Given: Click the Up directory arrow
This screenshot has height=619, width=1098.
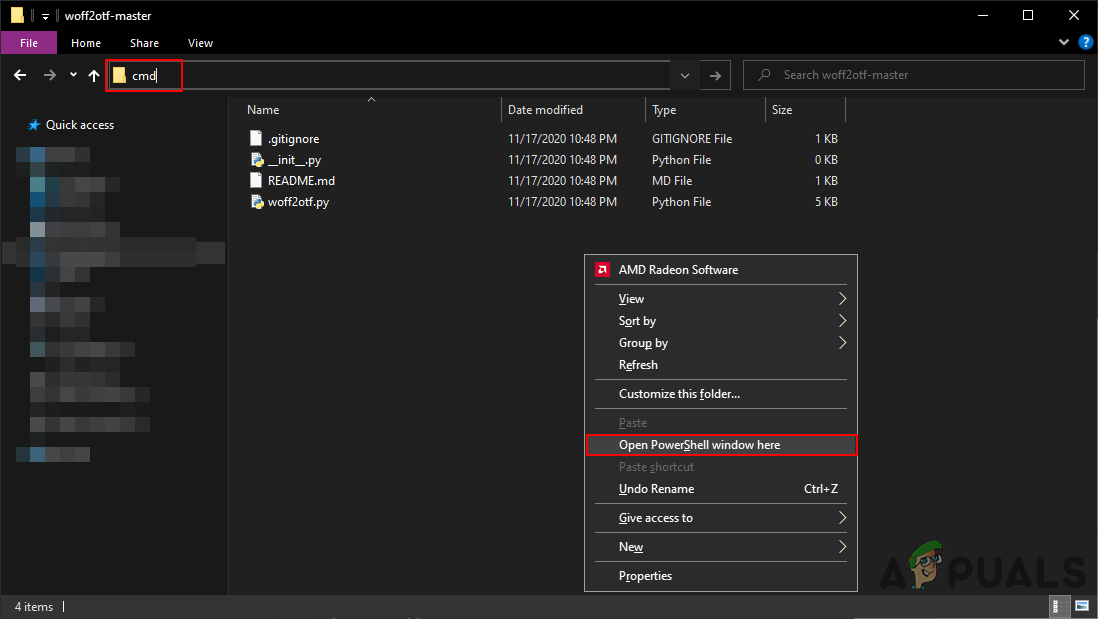Looking at the screenshot, I should point(94,75).
